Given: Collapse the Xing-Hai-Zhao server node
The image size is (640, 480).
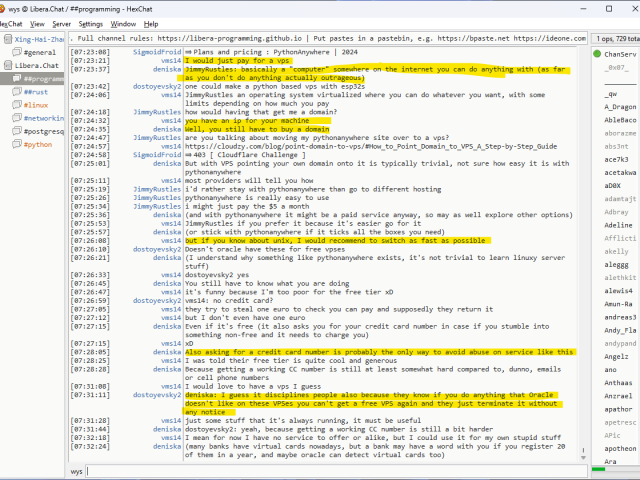Looking at the screenshot, I should 7,38.
